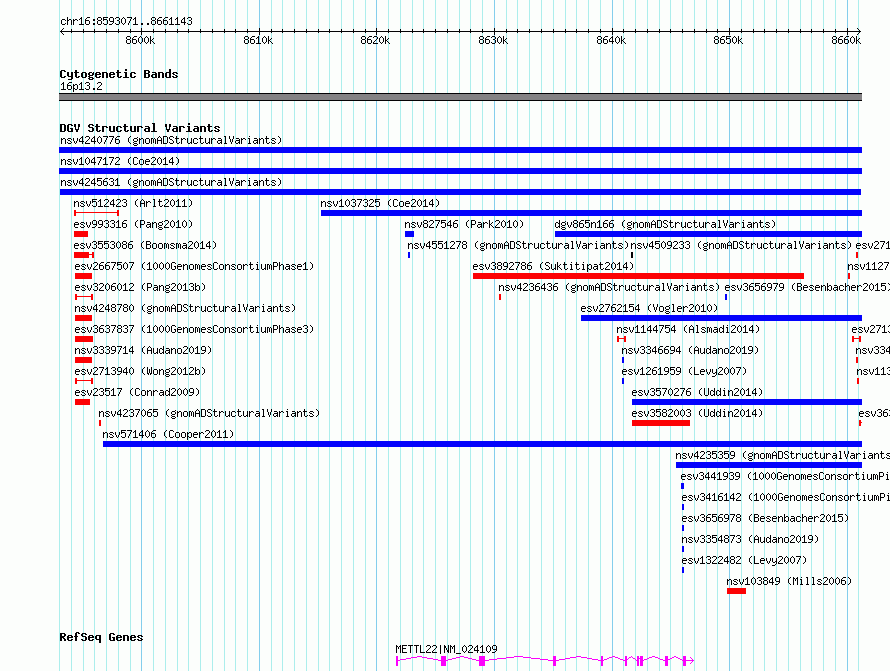This screenshot has width=890, height=671.
Task: Open esv3582003 (Uddin2014) label
Action: (x=697, y=413)
